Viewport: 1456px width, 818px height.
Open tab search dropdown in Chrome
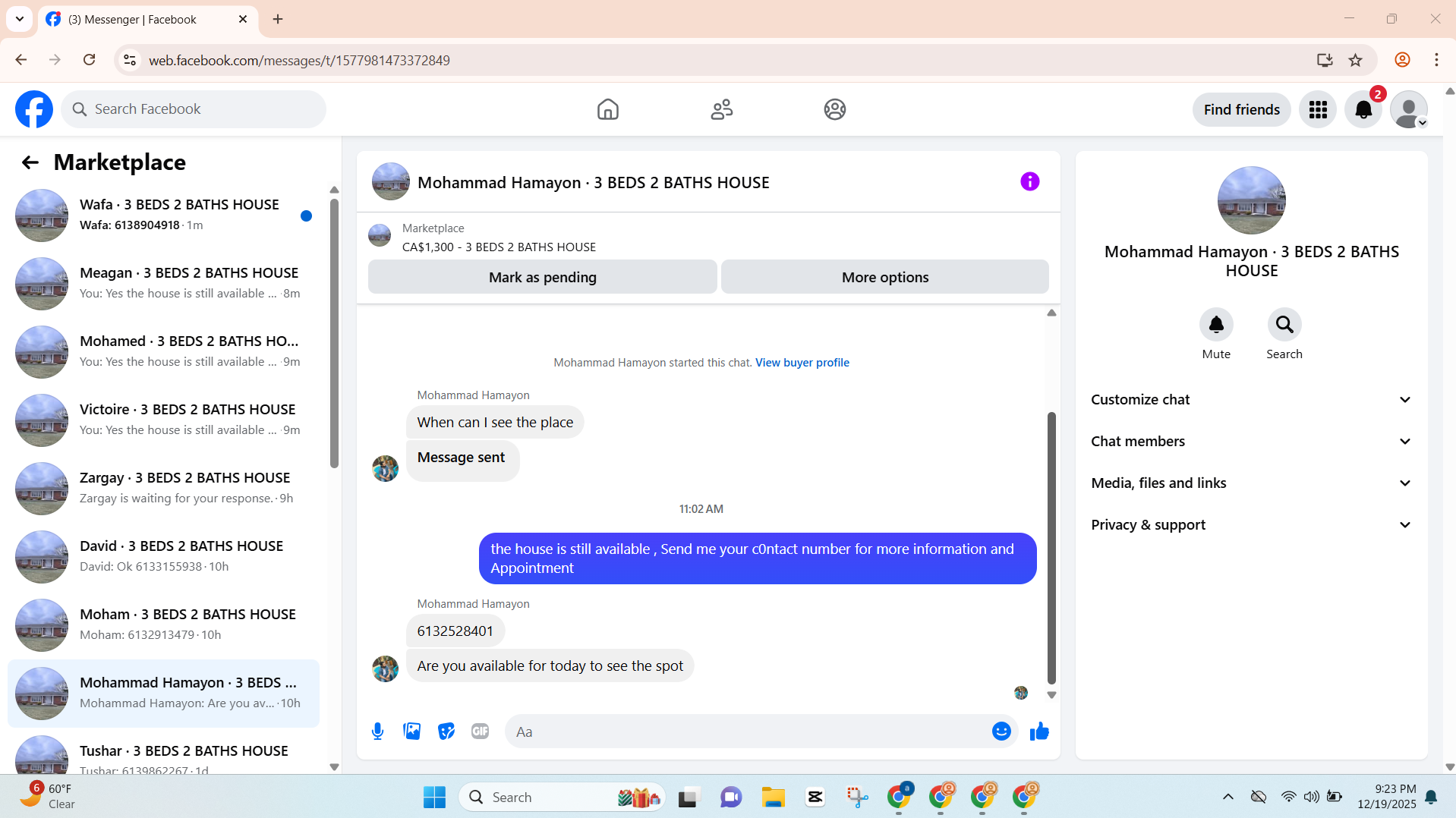point(20,19)
